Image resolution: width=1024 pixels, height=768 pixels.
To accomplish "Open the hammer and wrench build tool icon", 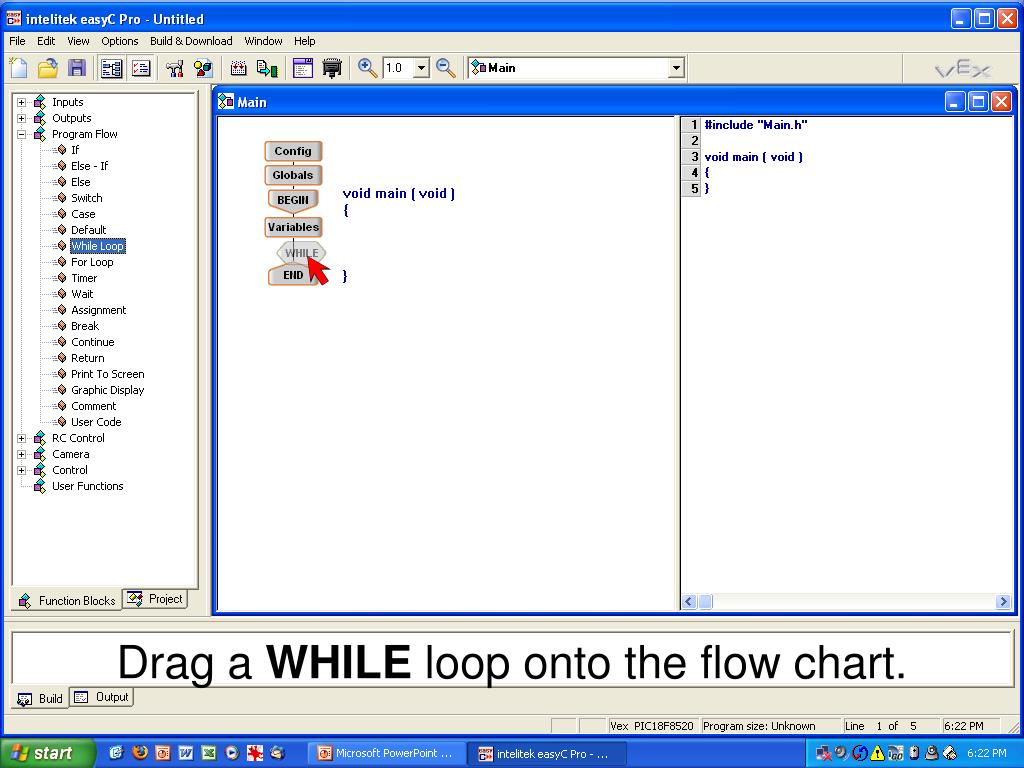I will tap(174, 67).
